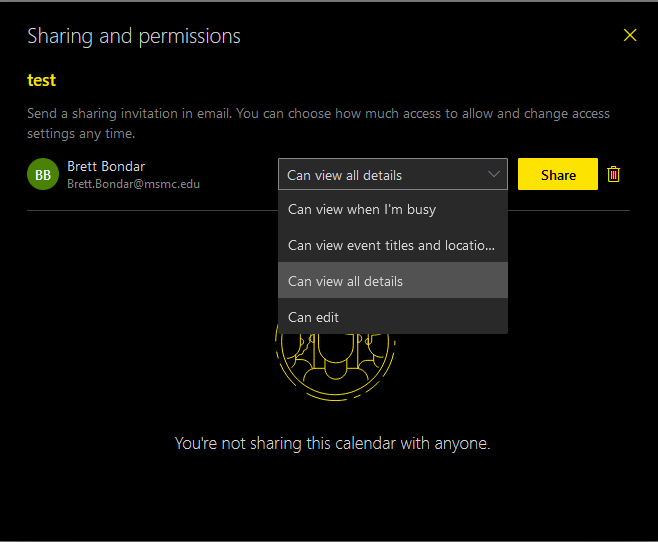Viewport: 658px width, 542px height.
Task: Click the 'You're not sharing this calendar' message
Action: tap(332, 443)
